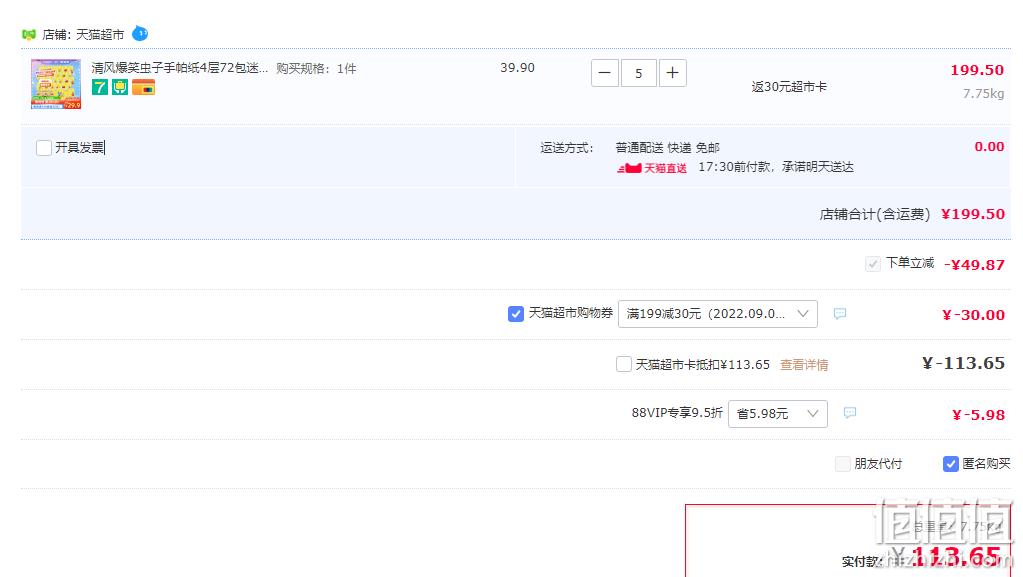
Task: Toggle the 下单立减 checkbox
Action: (x=872, y=264)
